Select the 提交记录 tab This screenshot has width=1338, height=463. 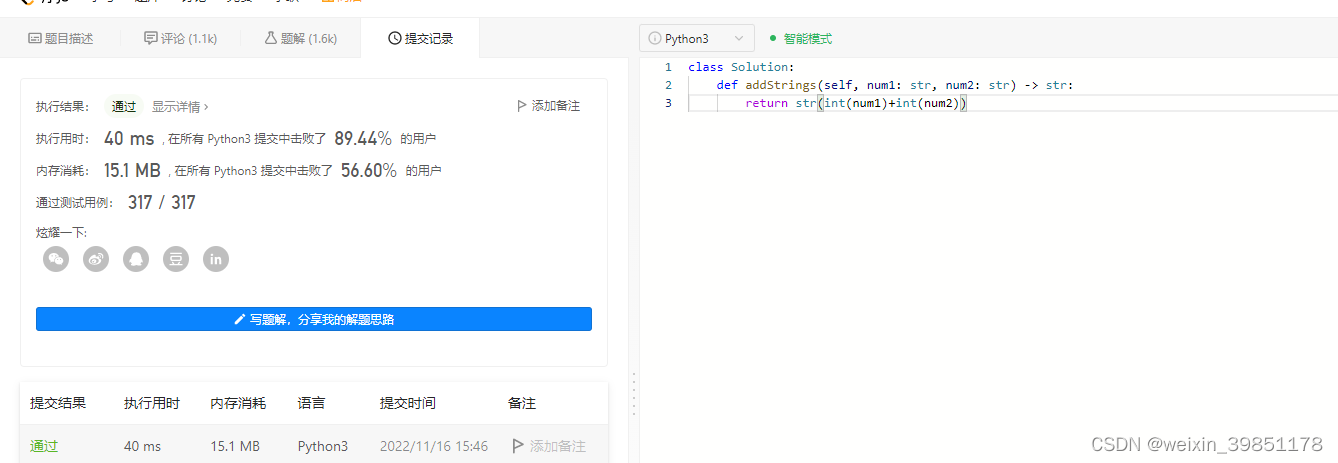[x=420, y=39]
